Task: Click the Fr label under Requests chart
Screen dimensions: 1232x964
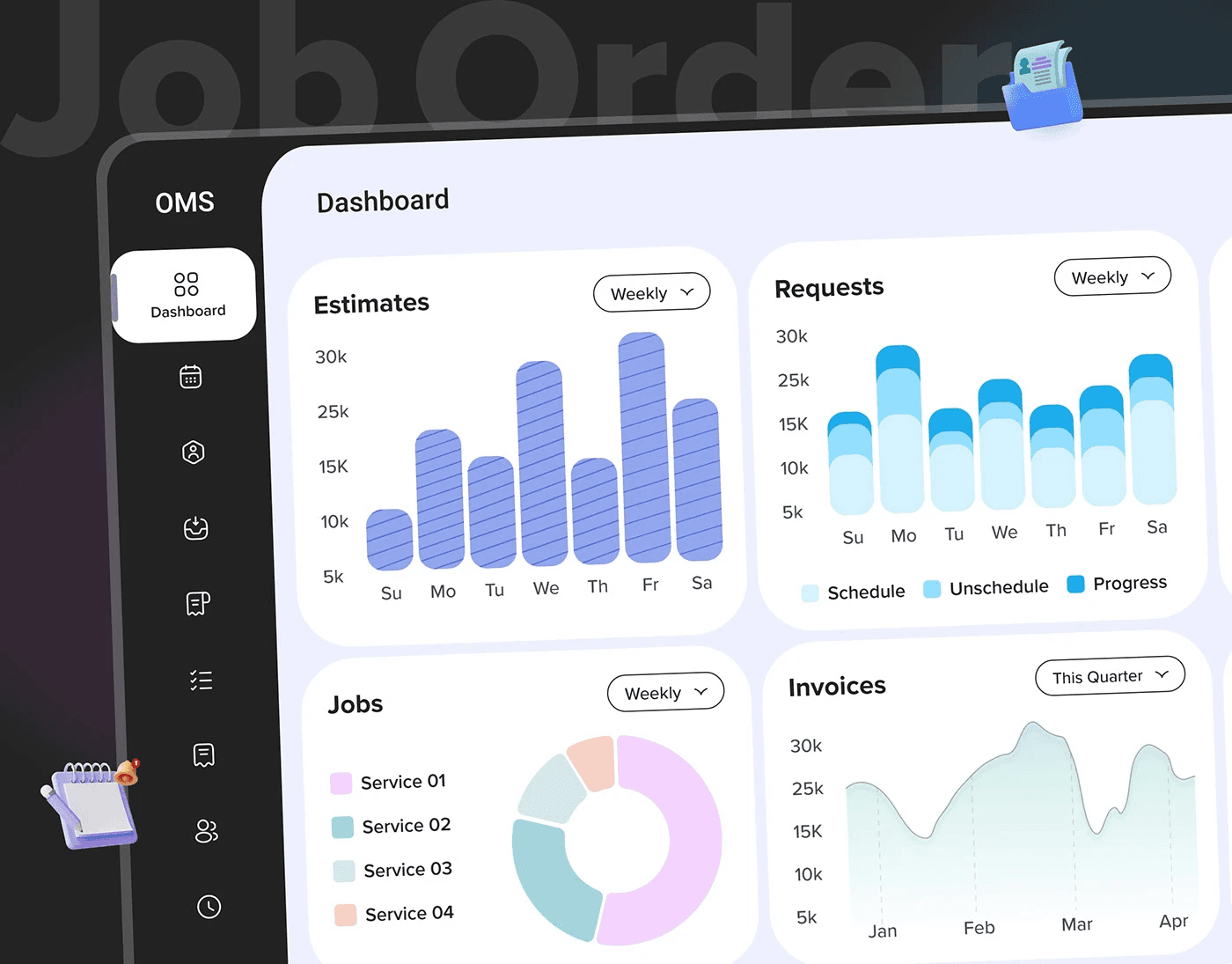Action: click(x=1106, y=528)
